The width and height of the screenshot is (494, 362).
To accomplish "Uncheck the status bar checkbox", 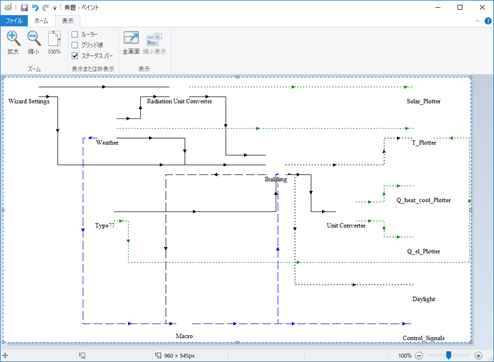I will click(x=75, y=56).
